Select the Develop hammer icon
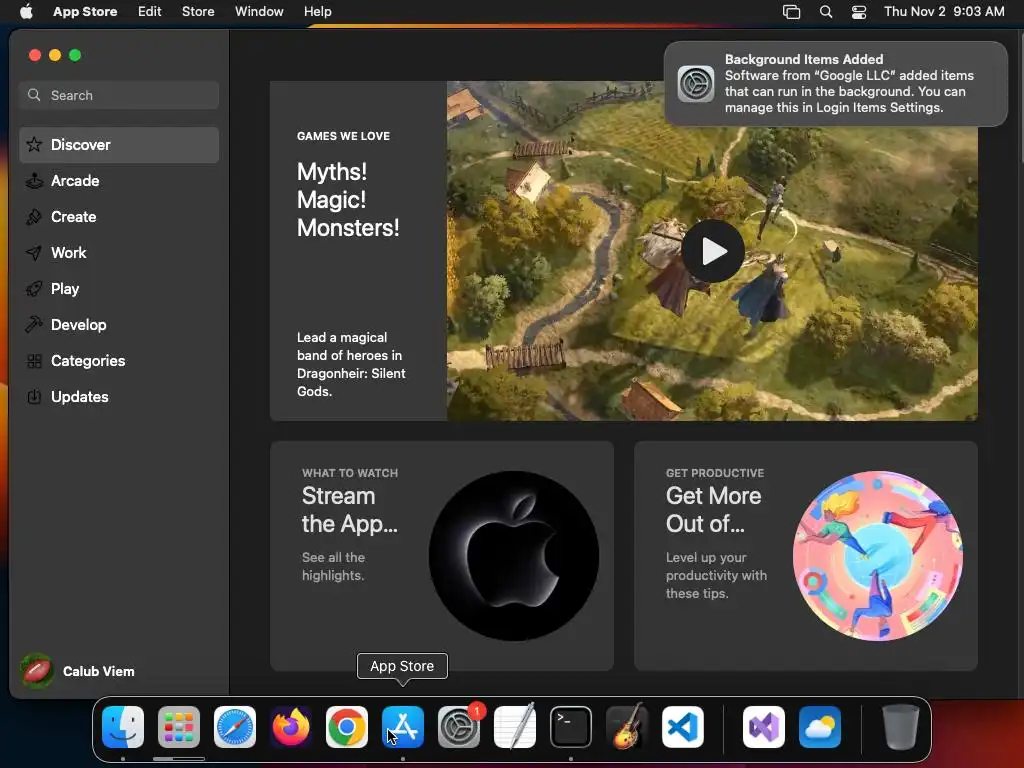This screenshot has width=1024, height=768. pyautogui.click(x=34, y=325)
